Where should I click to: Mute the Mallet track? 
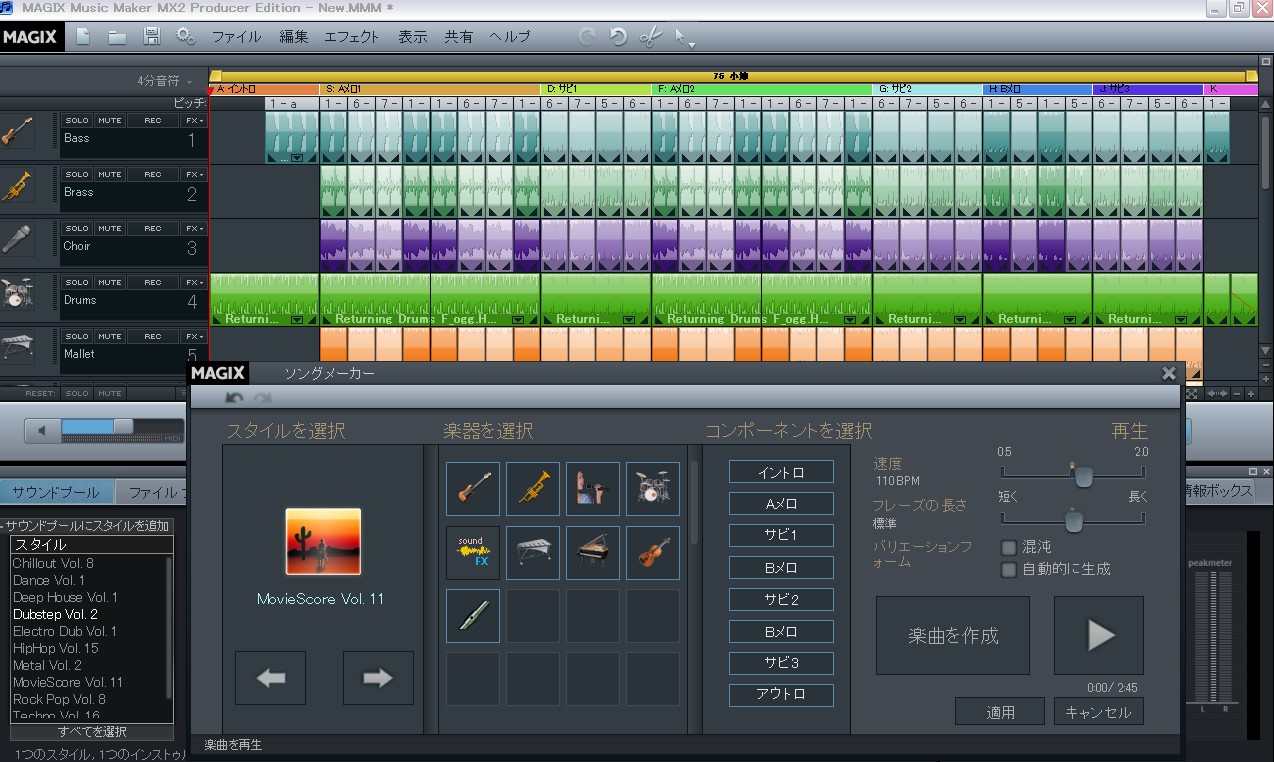110,336
